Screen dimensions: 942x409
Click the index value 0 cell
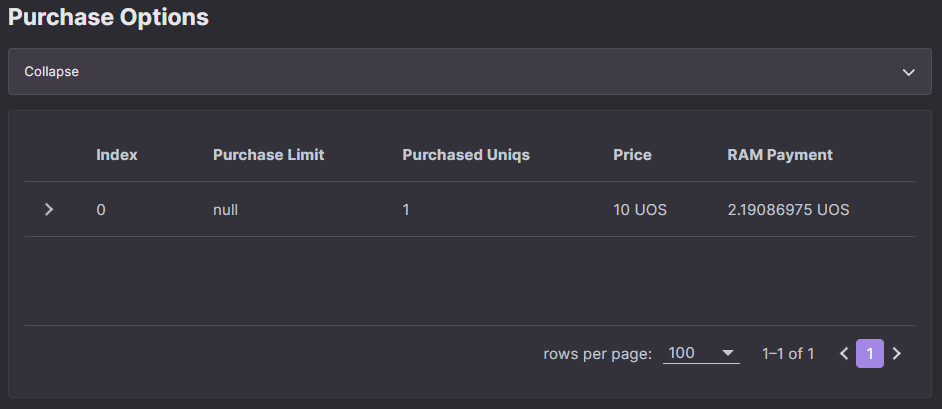101,210
